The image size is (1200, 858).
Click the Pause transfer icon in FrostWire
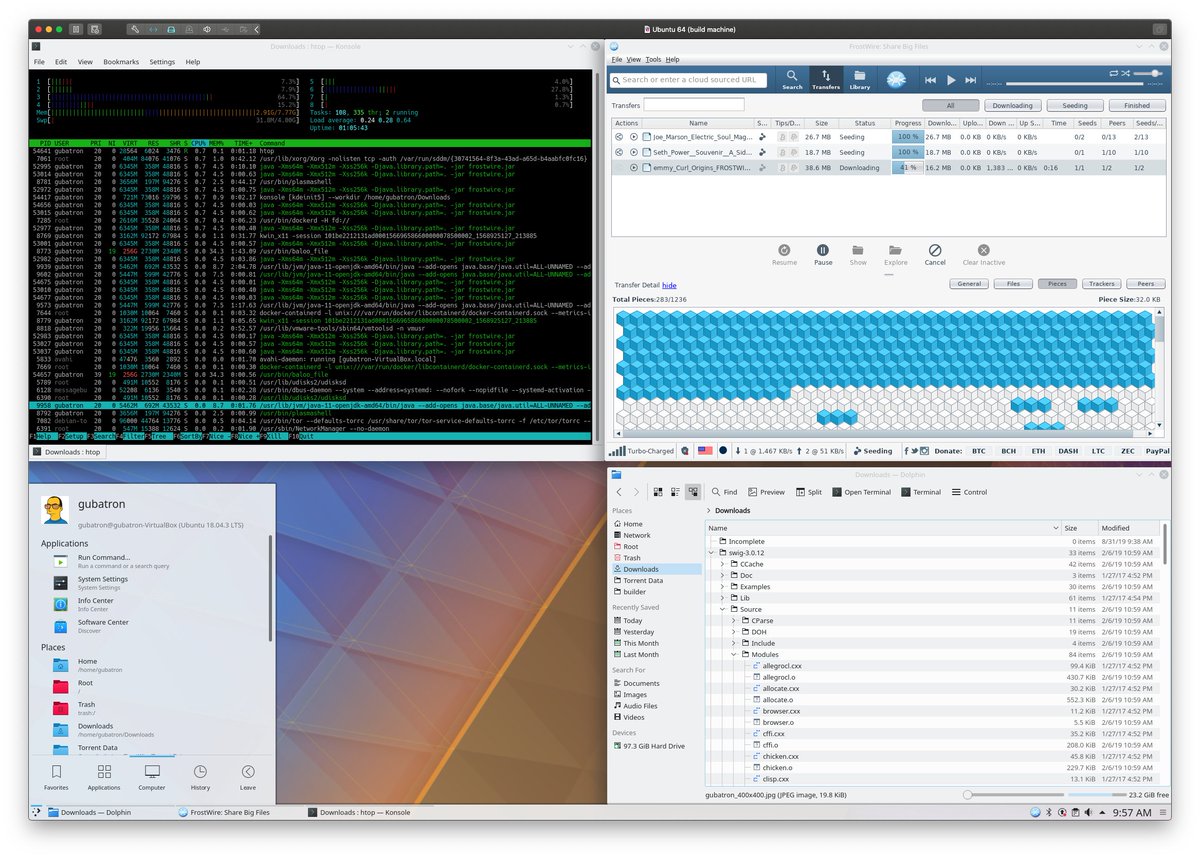[x=823, y=250]
